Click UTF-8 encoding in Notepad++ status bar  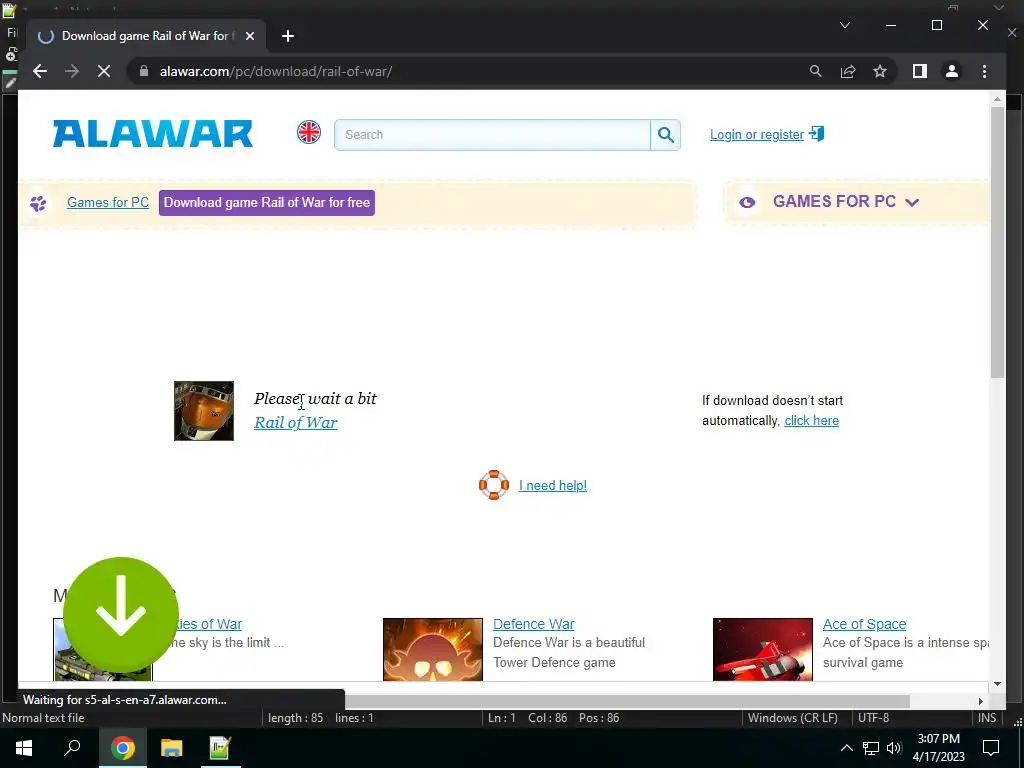pyautogui.click(x=873, y=718)
